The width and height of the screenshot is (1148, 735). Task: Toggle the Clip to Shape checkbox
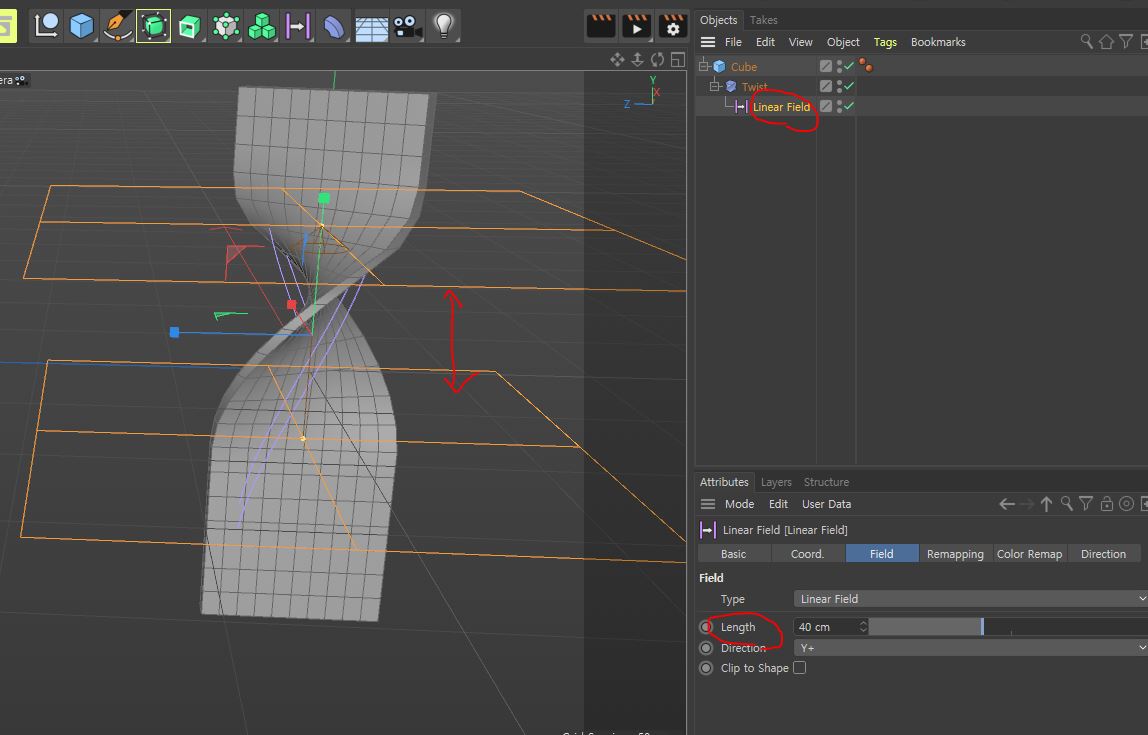800,668
